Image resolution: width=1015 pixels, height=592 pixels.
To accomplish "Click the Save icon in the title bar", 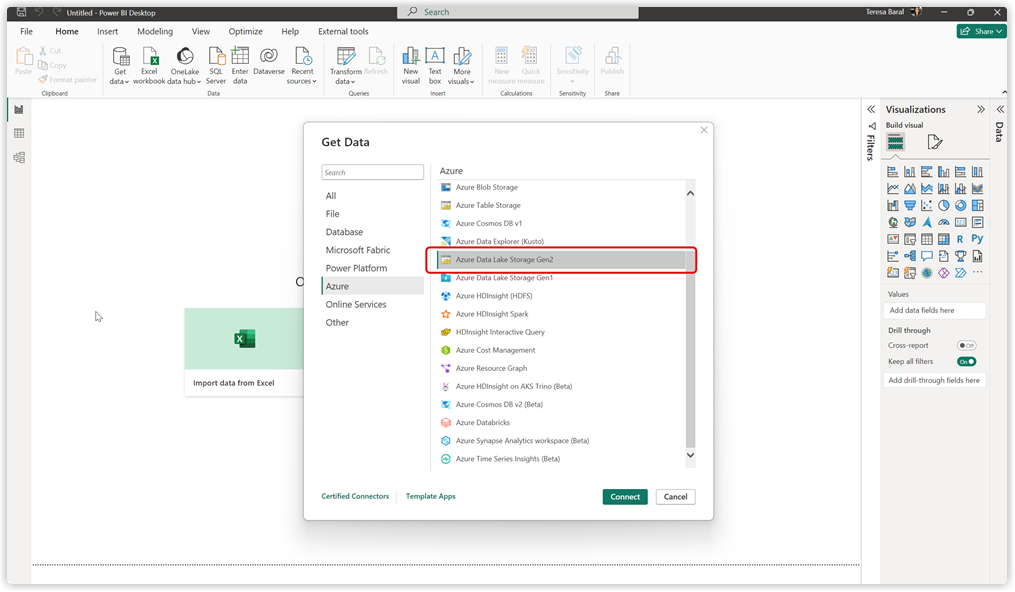I will (x=21, y=12).
